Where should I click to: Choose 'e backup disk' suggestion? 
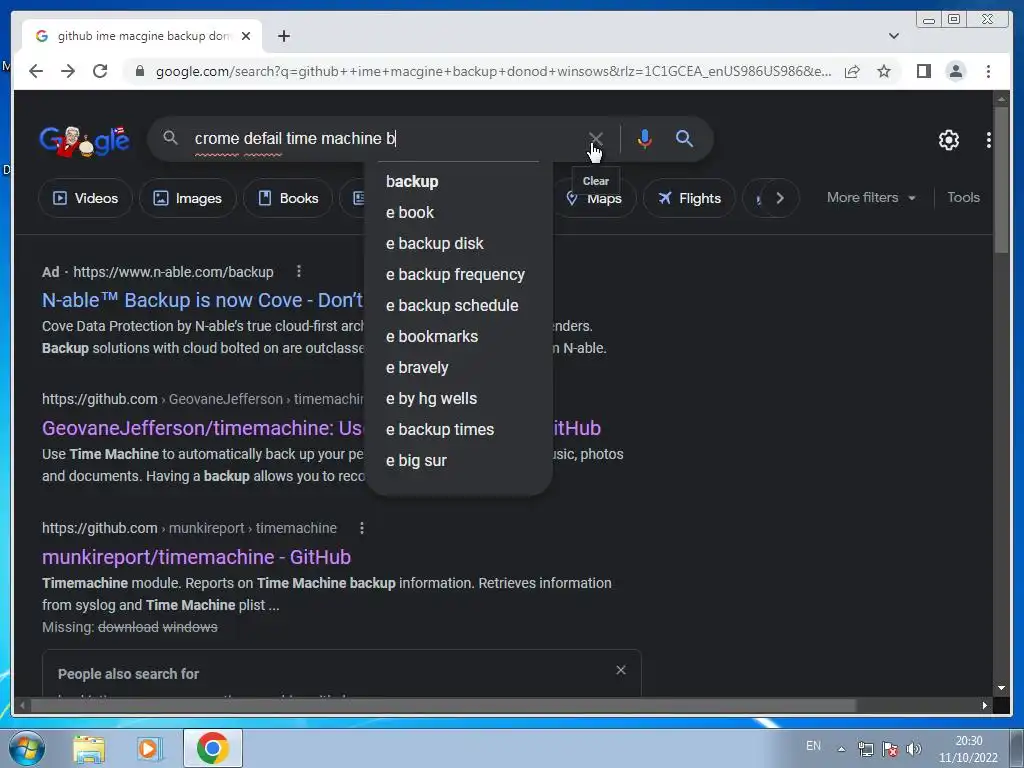point(458,244)
